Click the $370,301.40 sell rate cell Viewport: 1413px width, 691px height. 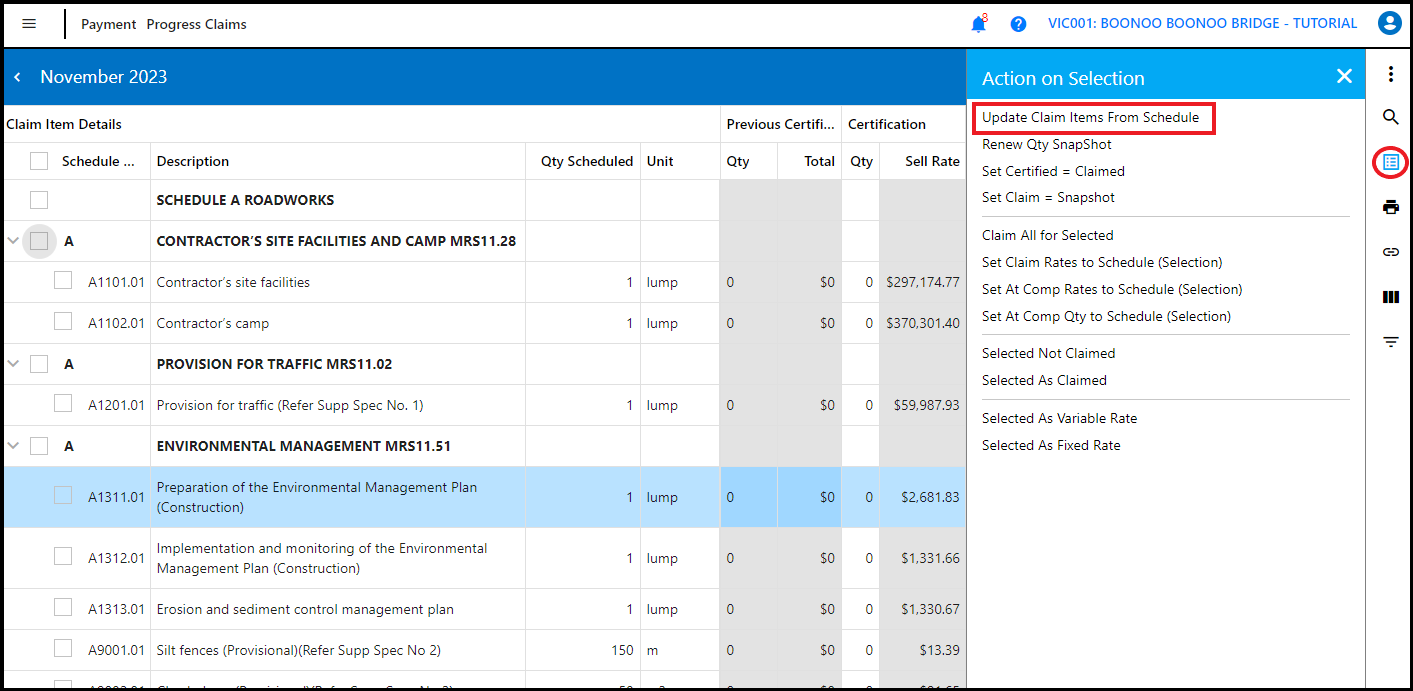coord(922,323)
